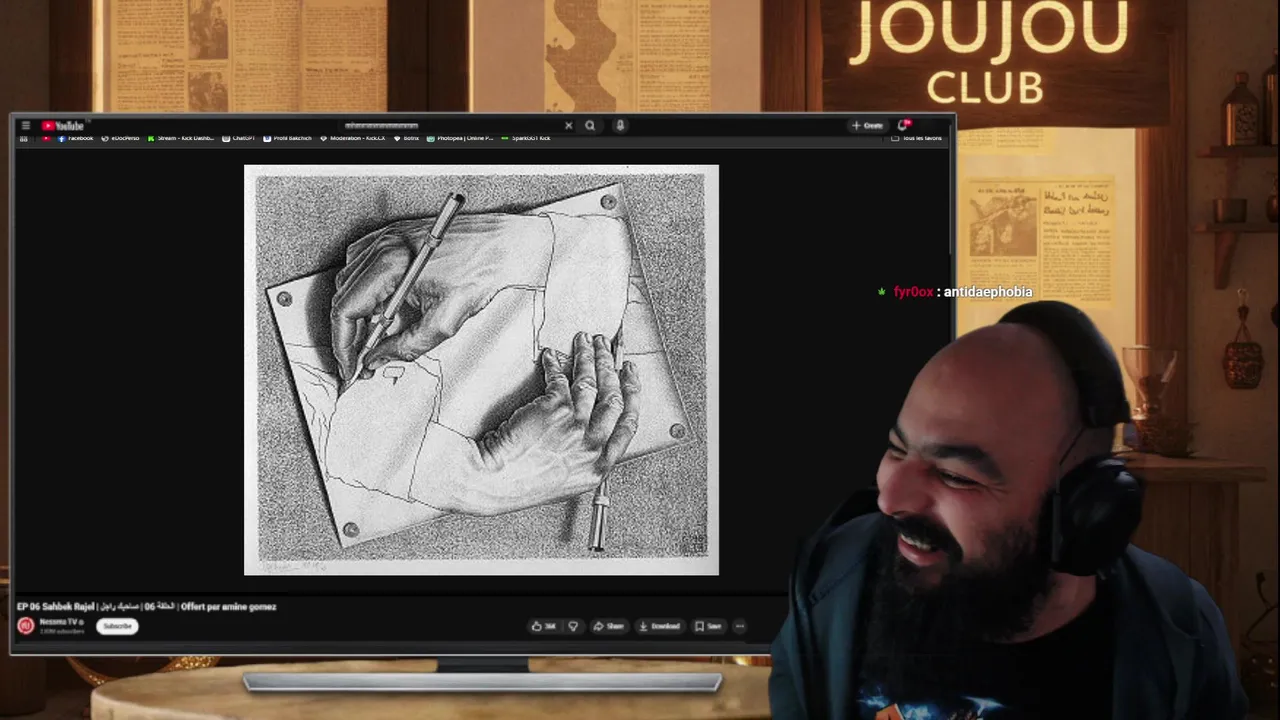Click the YouTube search magnifier button
The image size is (1280, 720).
coord(590,126)
